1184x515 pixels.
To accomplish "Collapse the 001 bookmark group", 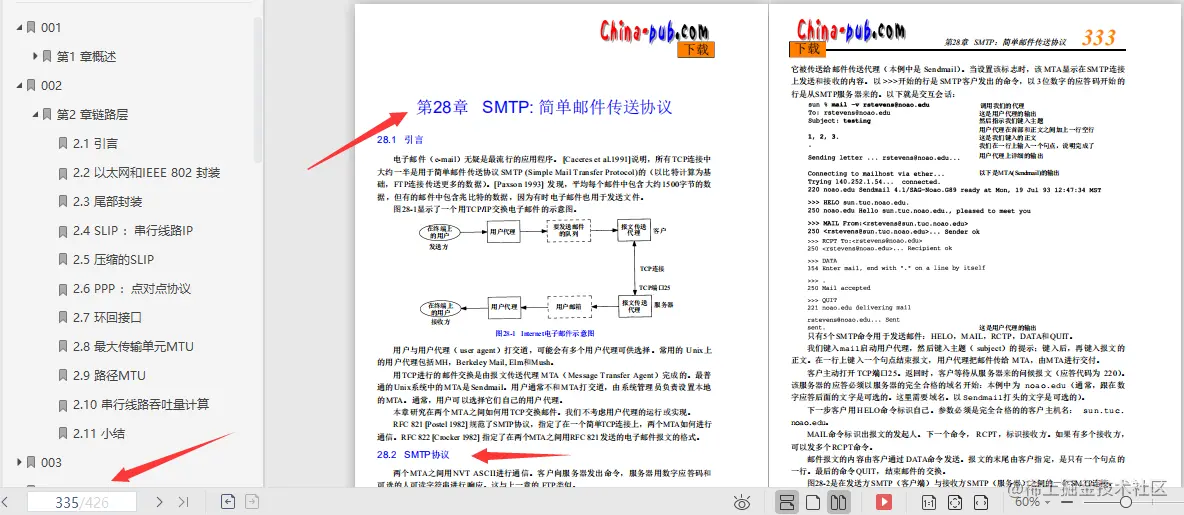I will [20, 27].
